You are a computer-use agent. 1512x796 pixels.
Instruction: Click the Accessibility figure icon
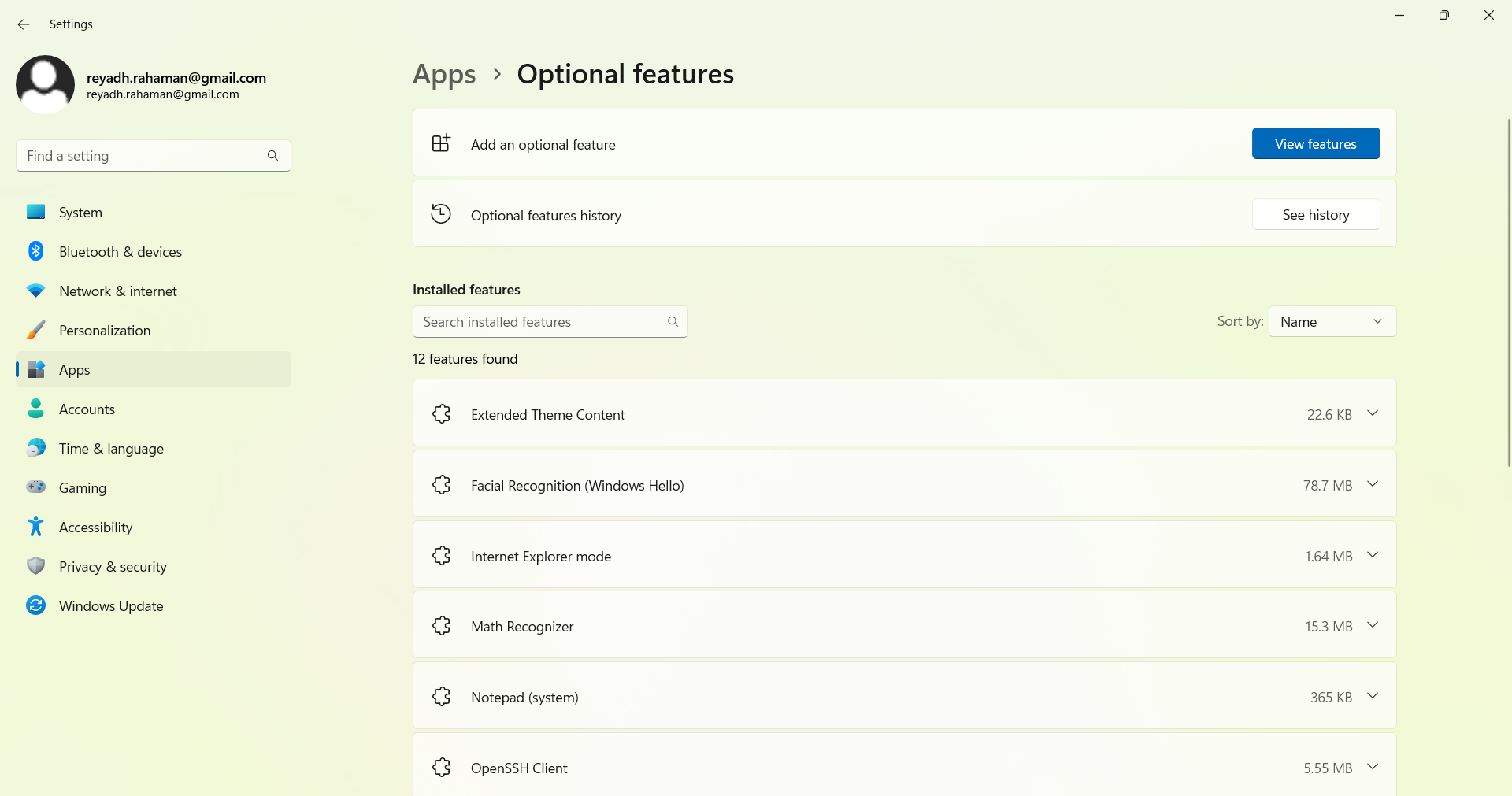click(x=35, y=527)
